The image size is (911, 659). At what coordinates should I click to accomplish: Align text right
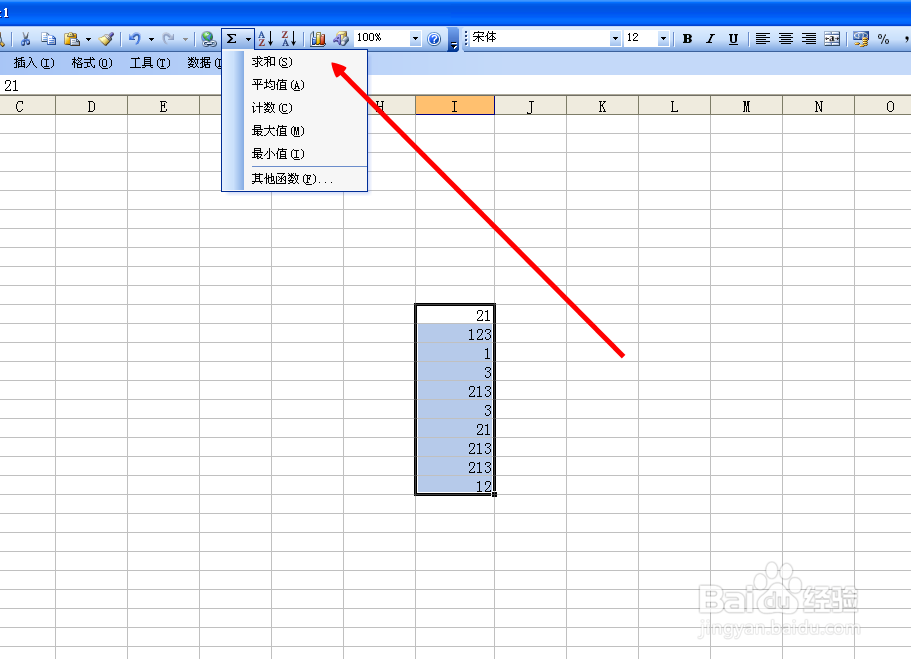point(809,39)
